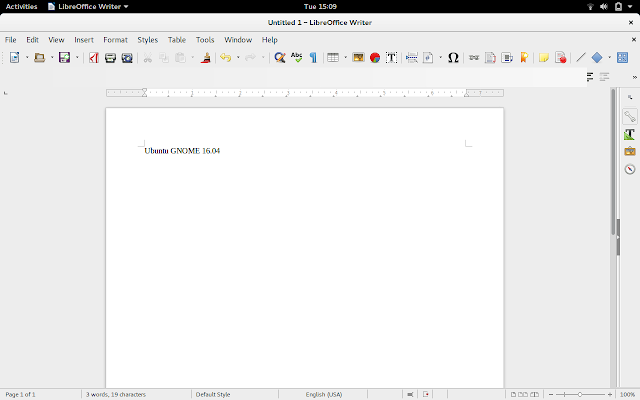The width and height of the screenshot is (640, 400).
Task: Click zoom in plus button
Action: click(610, 395)
